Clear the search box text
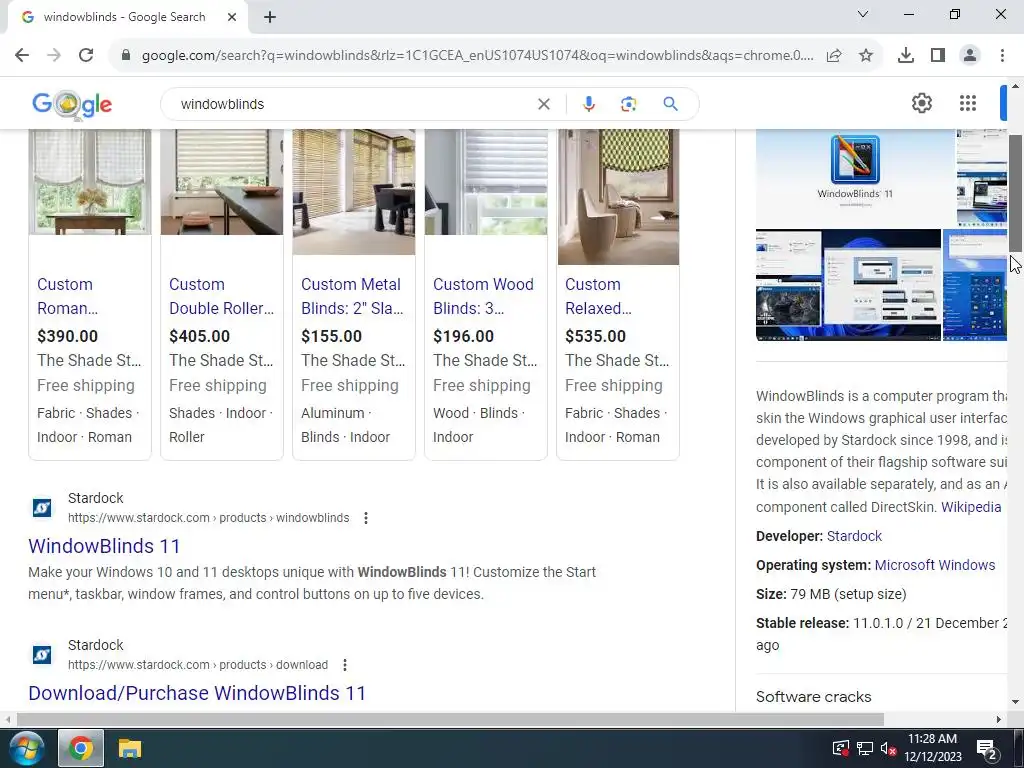This screenshot has height=768, width=1024. click(543, 104)
